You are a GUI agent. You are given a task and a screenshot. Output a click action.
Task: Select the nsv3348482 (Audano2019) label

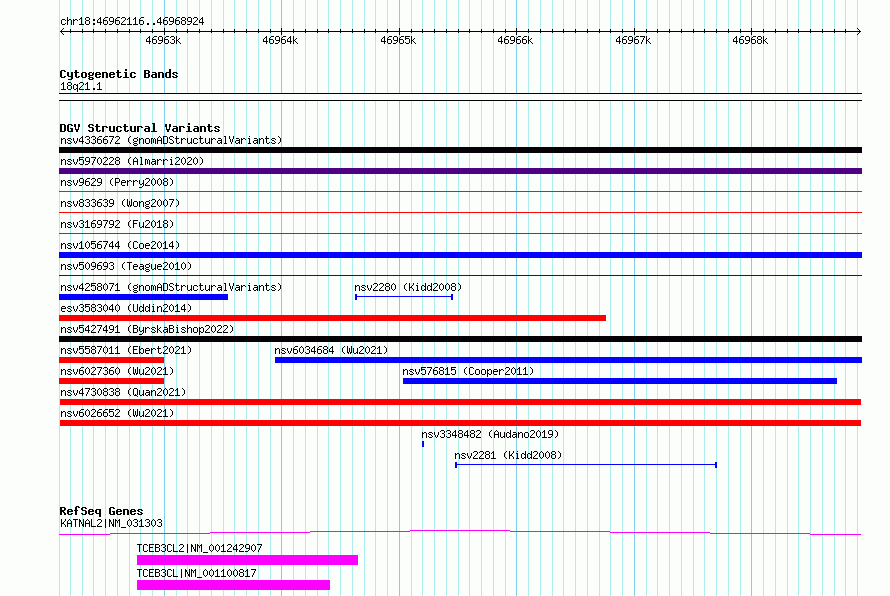[x=490, y=434]
